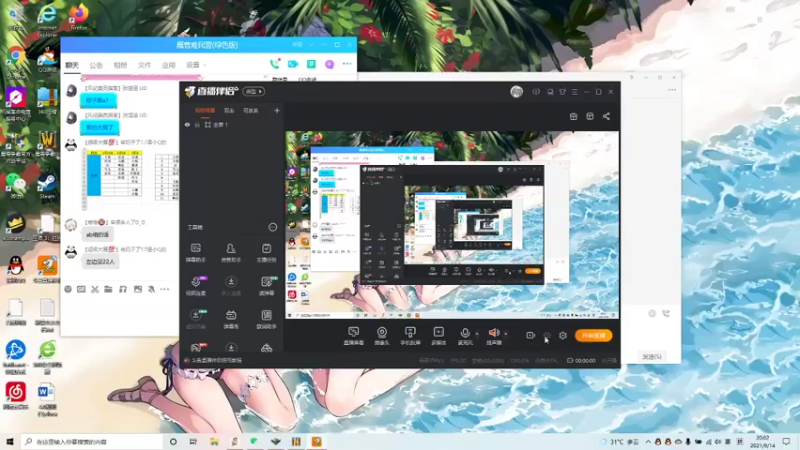Click the first icon above the preview
The width and height of the screenshot is (800, 450).
pyautogui.click(x=573, y=116)
